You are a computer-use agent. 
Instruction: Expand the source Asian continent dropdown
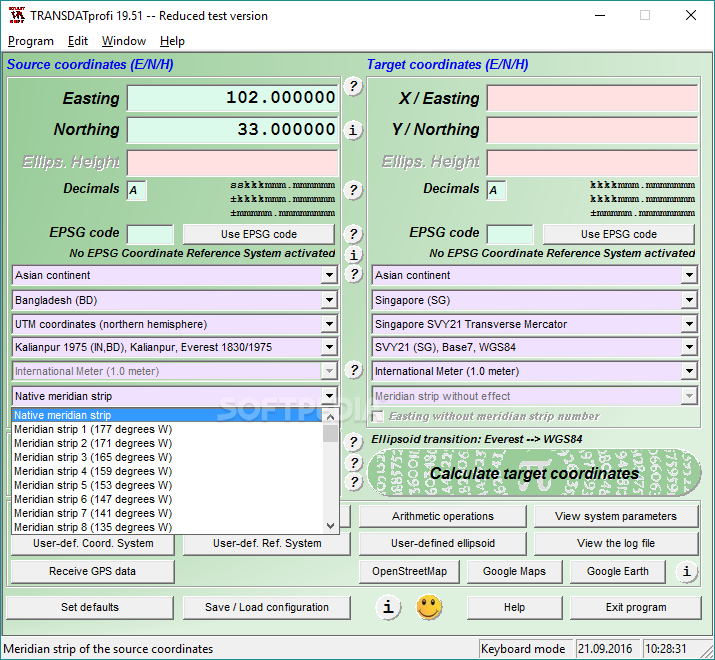pyautogui.click(x=329, y=275)
